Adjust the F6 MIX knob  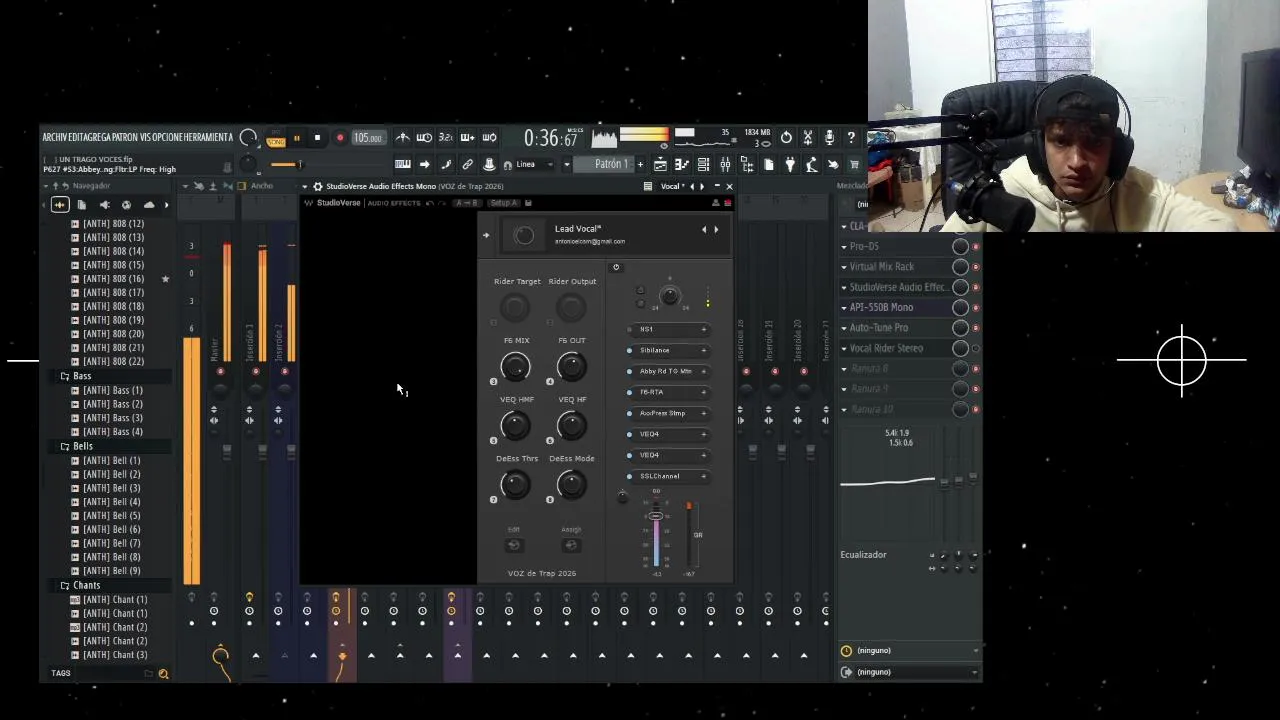point(515,367)
